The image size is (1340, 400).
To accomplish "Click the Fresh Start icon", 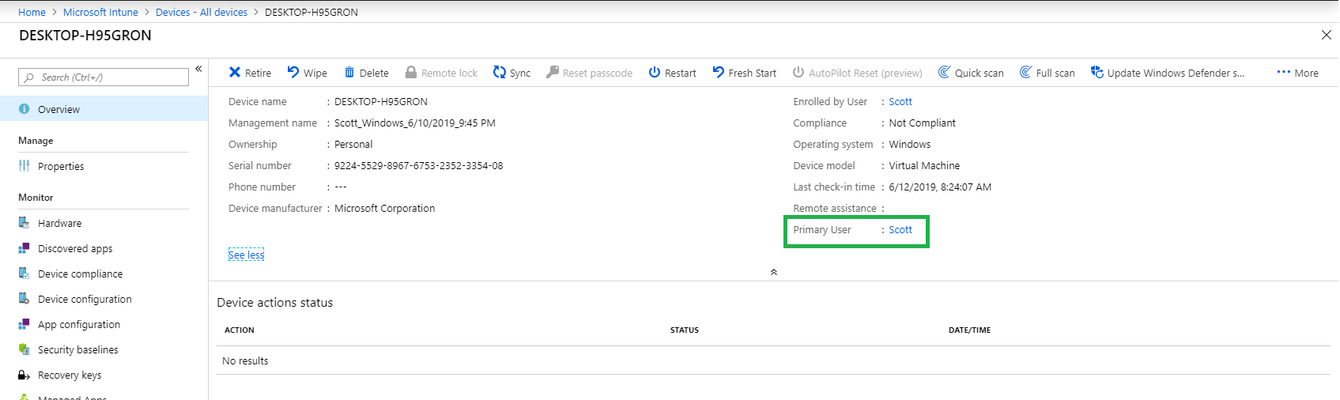I will coord(718,72).
